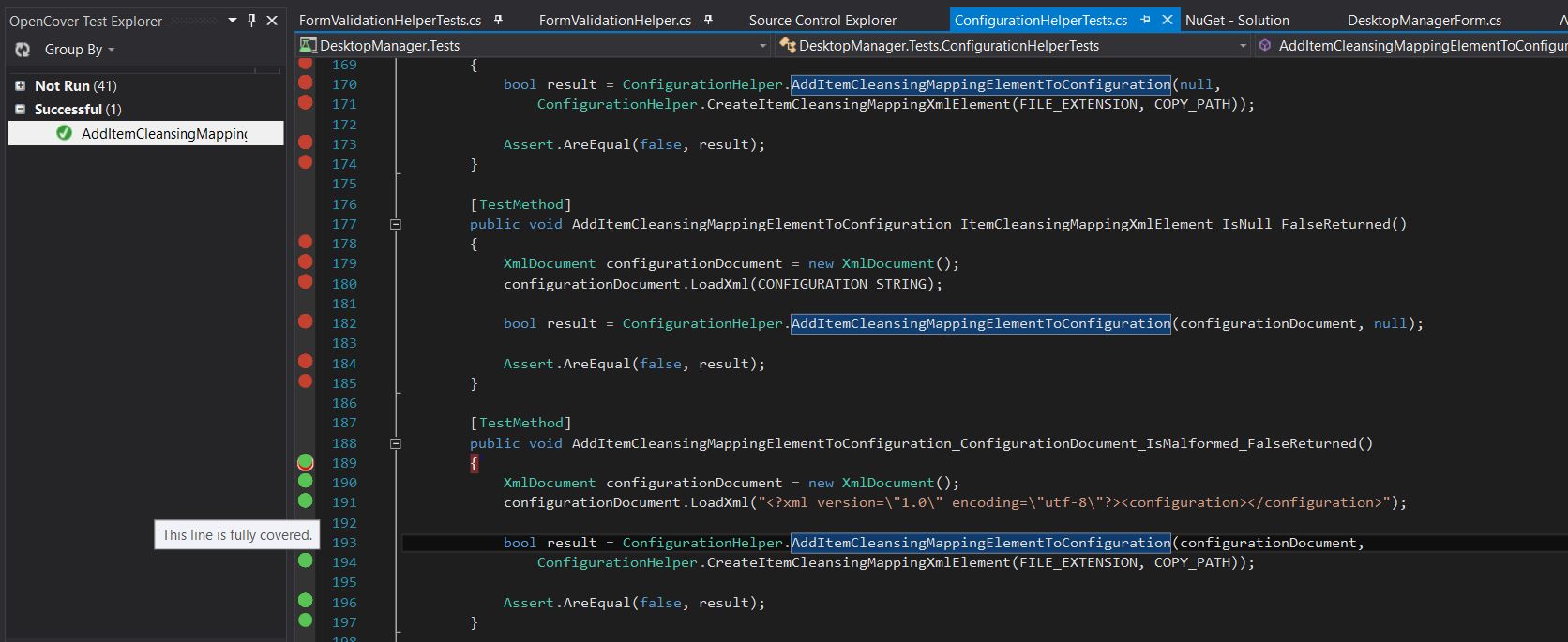Pin the OpenCover Test Explorer panel
The image size is (1568, 642).
click(251, 20)
